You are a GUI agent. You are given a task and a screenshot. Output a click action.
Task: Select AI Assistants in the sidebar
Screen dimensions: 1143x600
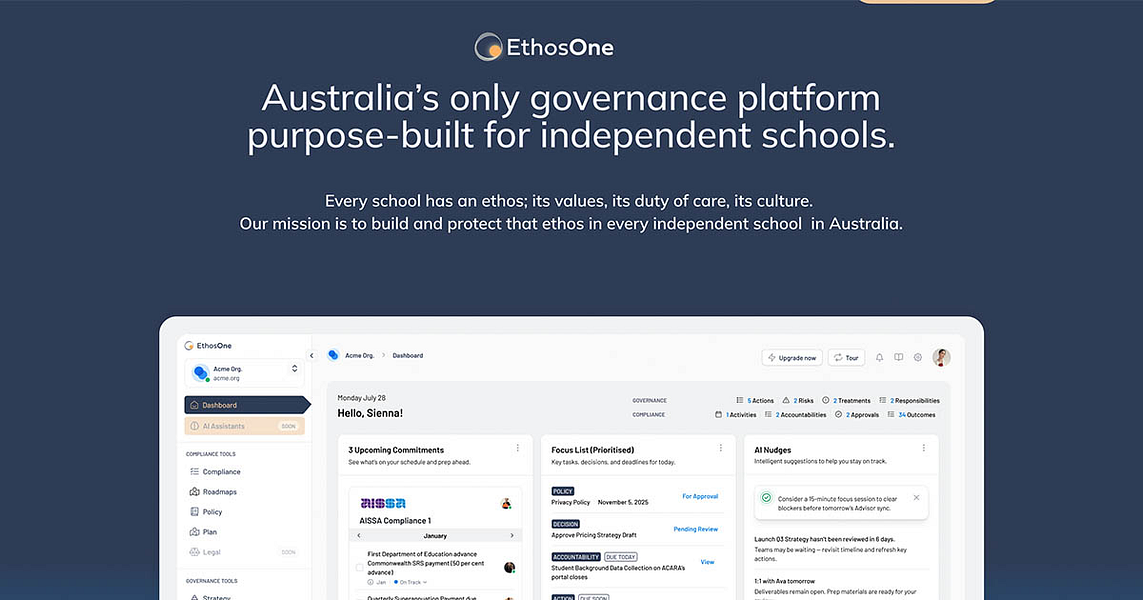[x=244, y=426]
